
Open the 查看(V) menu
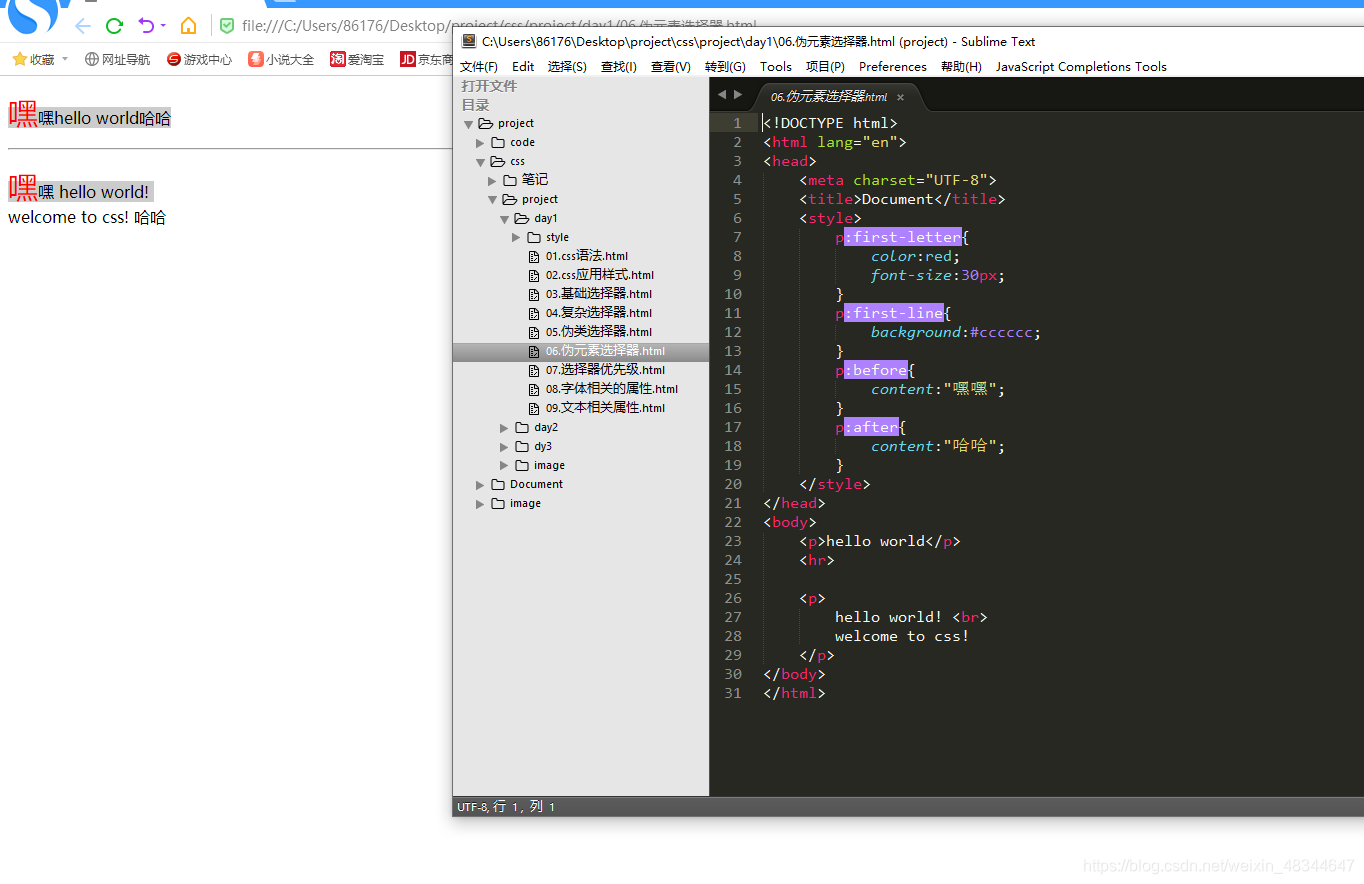(671, 66)
